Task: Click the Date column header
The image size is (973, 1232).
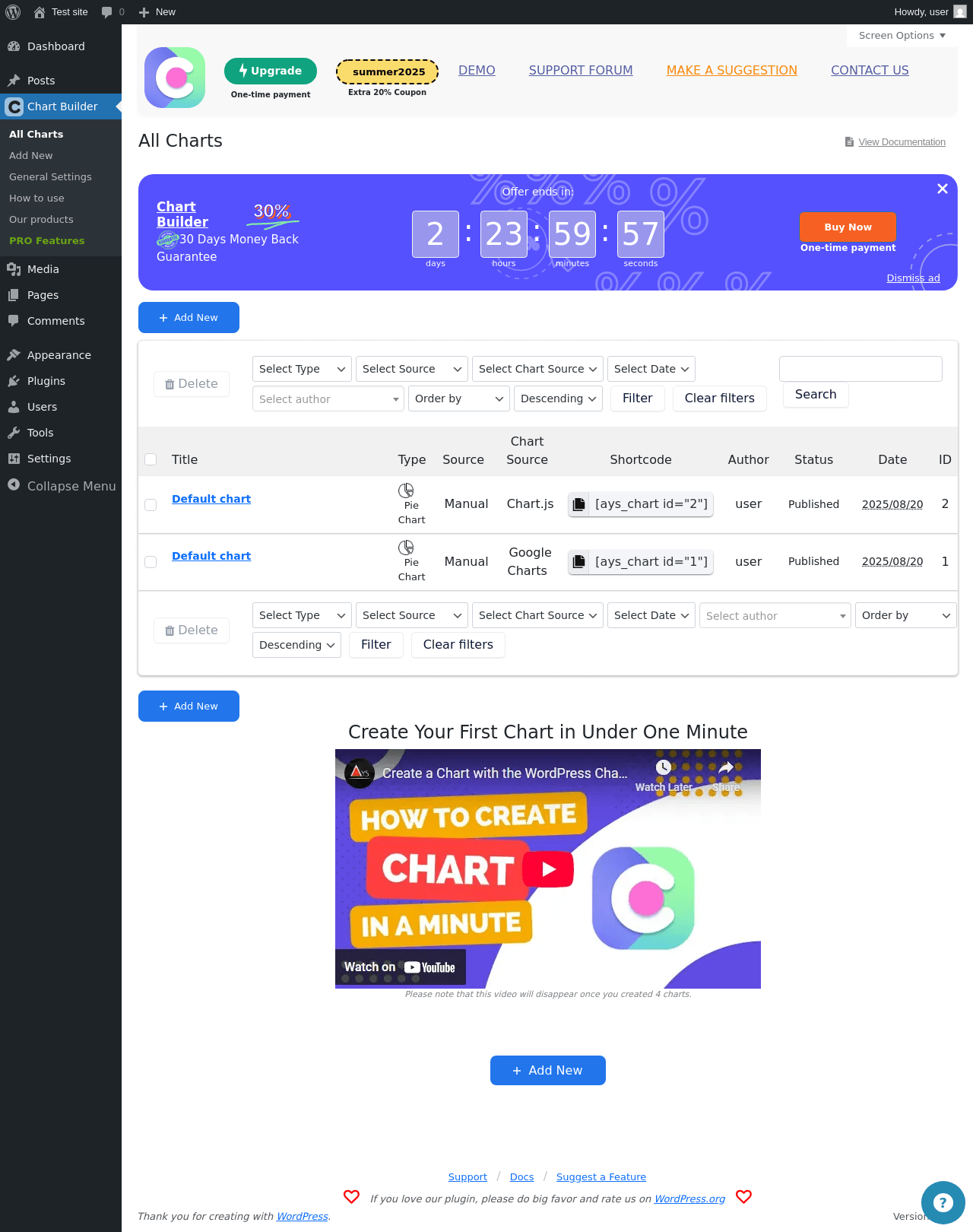Action: 892,459
